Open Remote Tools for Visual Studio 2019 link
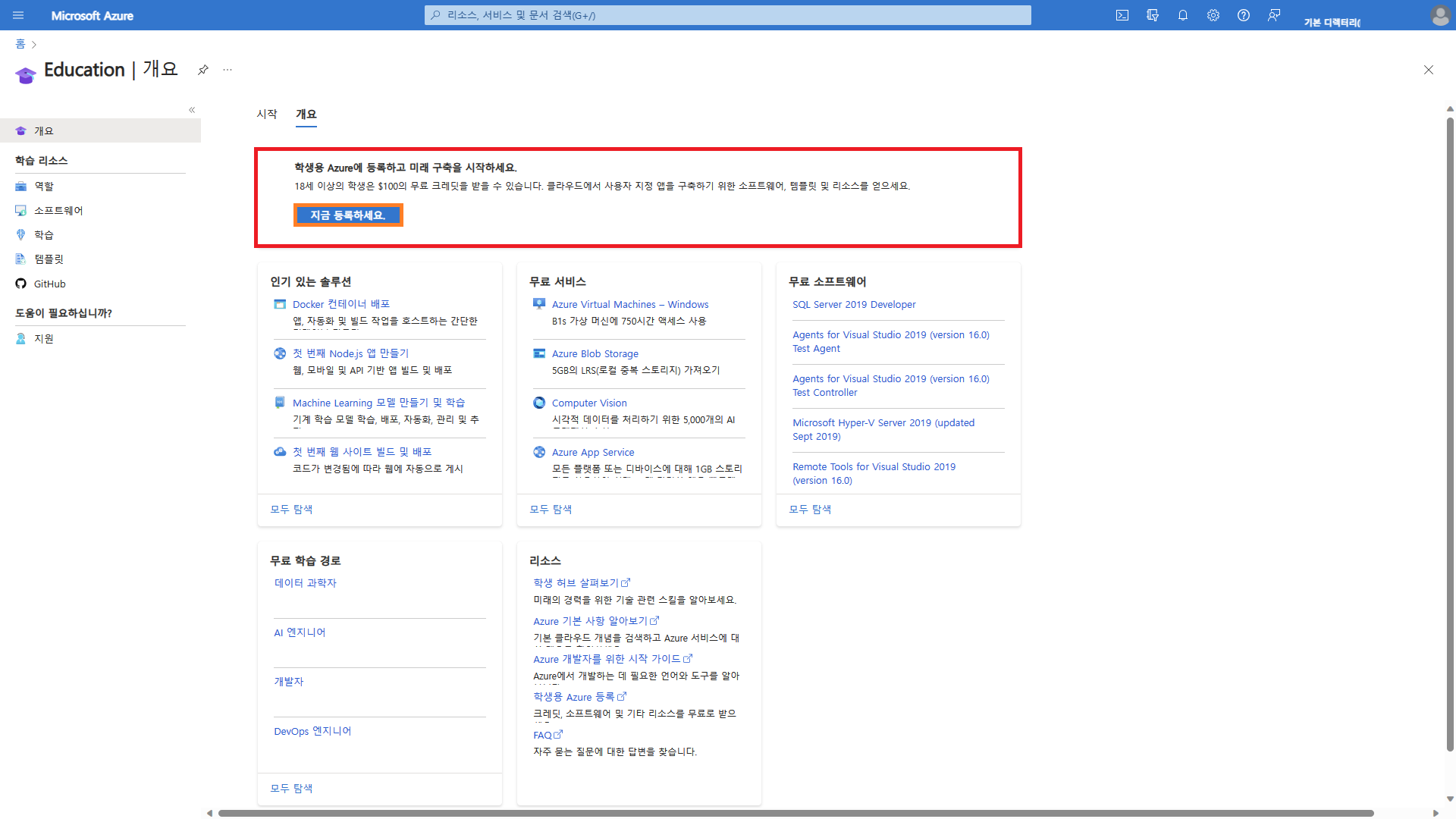Image resolution: width=1456 pixels, height=819 pixels. click(x=874, y=473)
